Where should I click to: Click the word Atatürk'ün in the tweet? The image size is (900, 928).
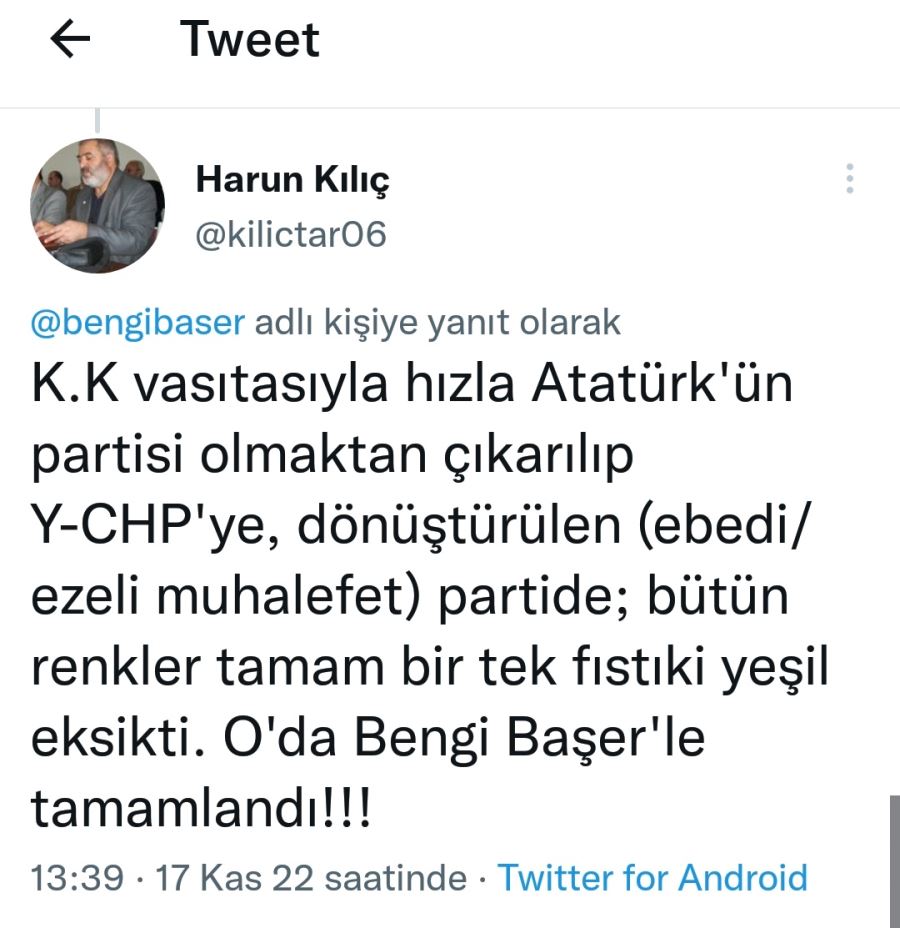click(662, 384)
